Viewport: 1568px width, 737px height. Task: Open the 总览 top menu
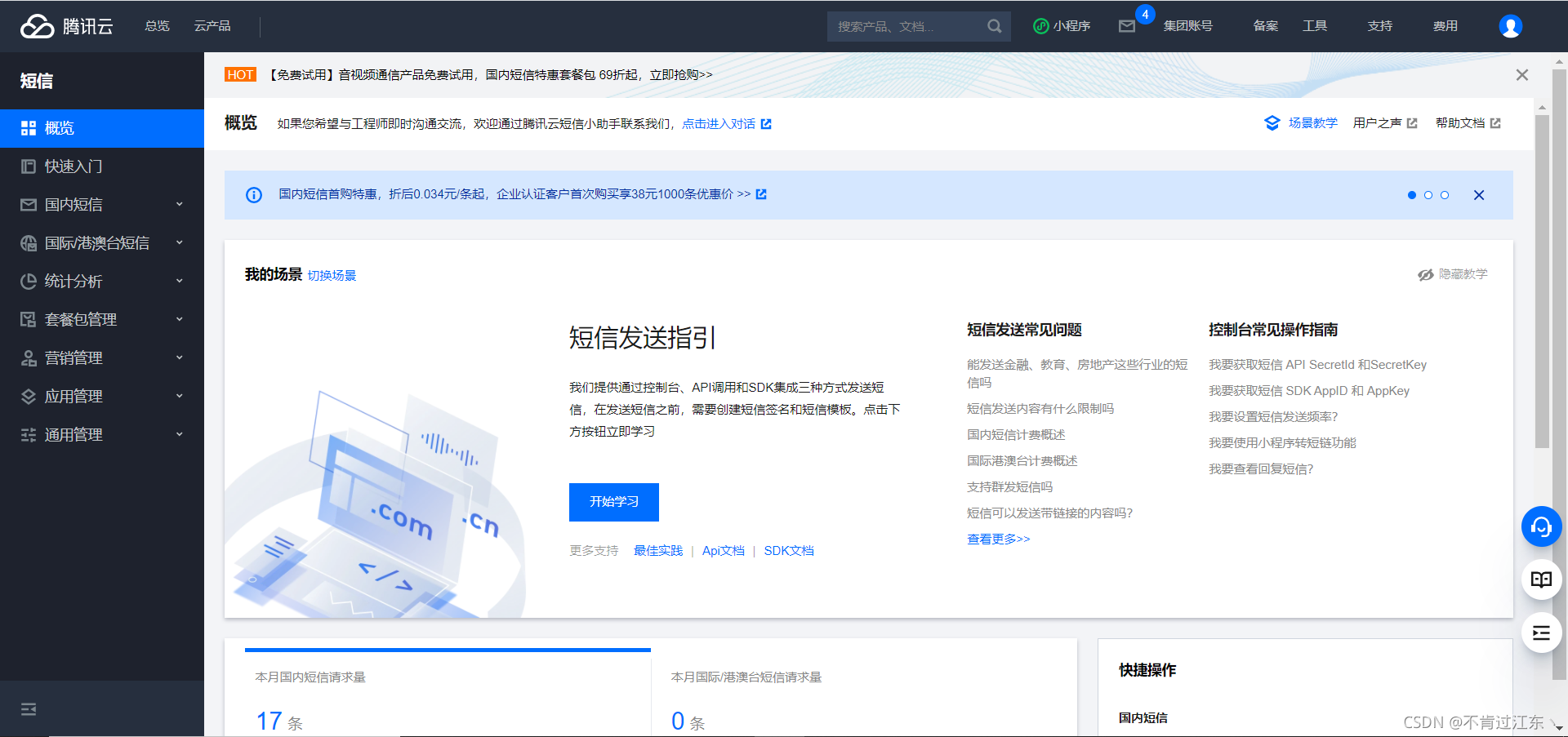(157, 26)
